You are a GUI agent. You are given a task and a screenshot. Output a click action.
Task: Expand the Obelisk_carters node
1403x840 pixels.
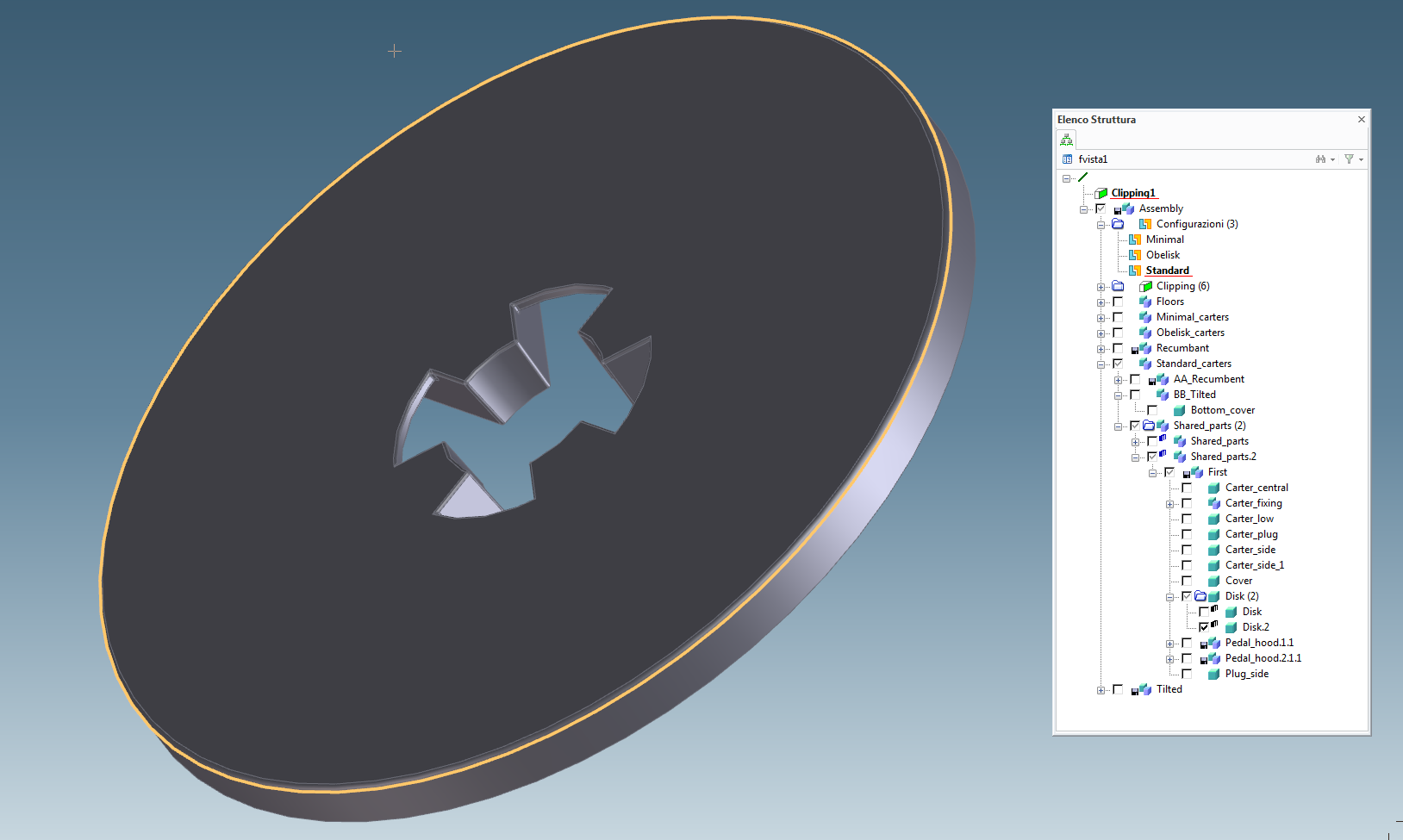point(1101,333)
